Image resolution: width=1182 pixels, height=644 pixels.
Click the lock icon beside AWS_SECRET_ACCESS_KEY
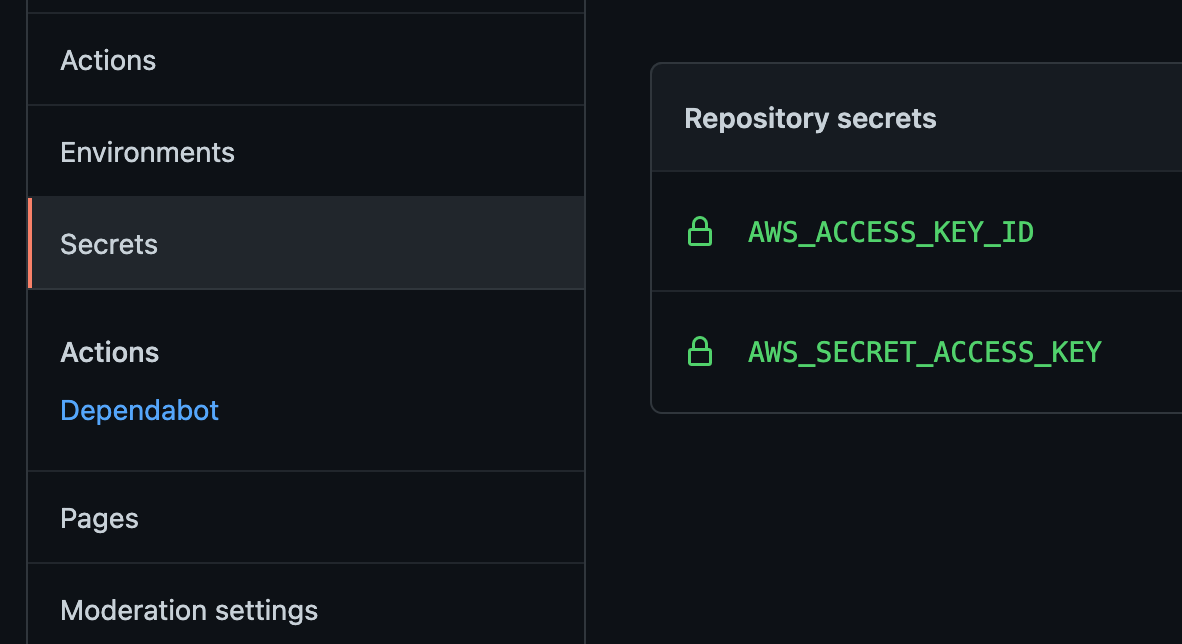point(700,351)
